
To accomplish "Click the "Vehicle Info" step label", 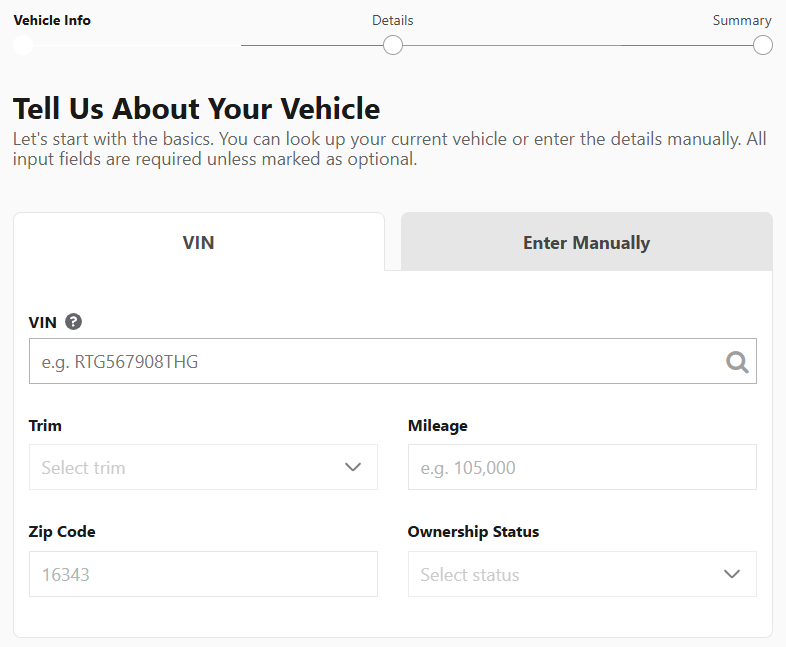I will [x=52, y=20].
